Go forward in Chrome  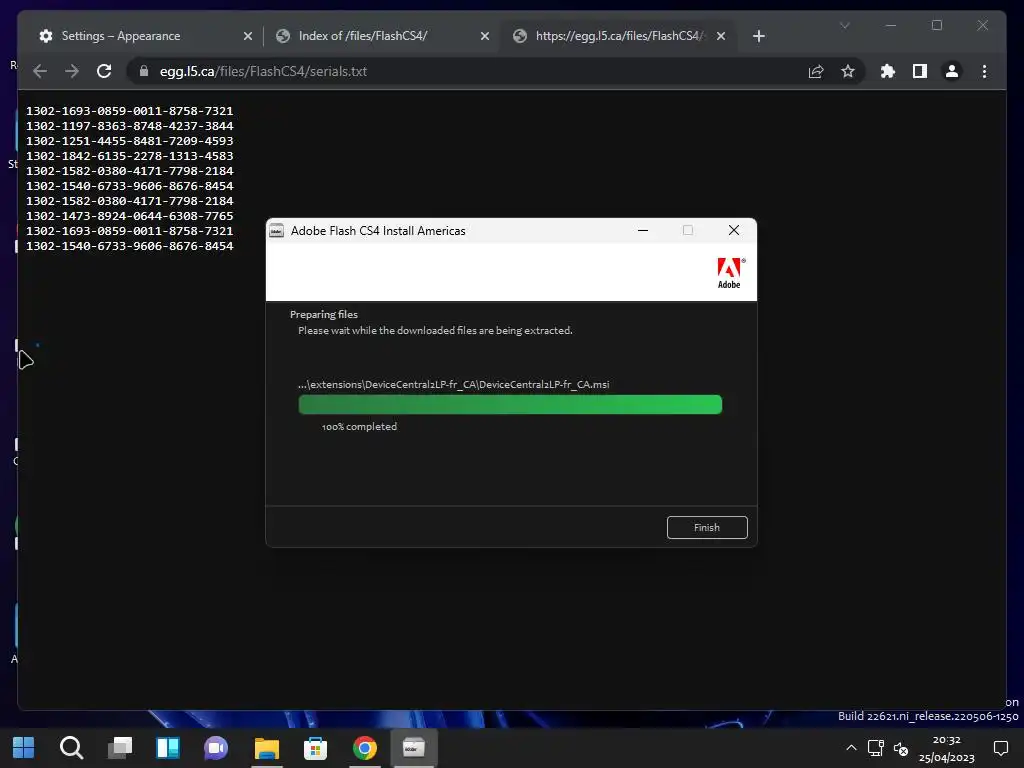(x=72, y=71)
